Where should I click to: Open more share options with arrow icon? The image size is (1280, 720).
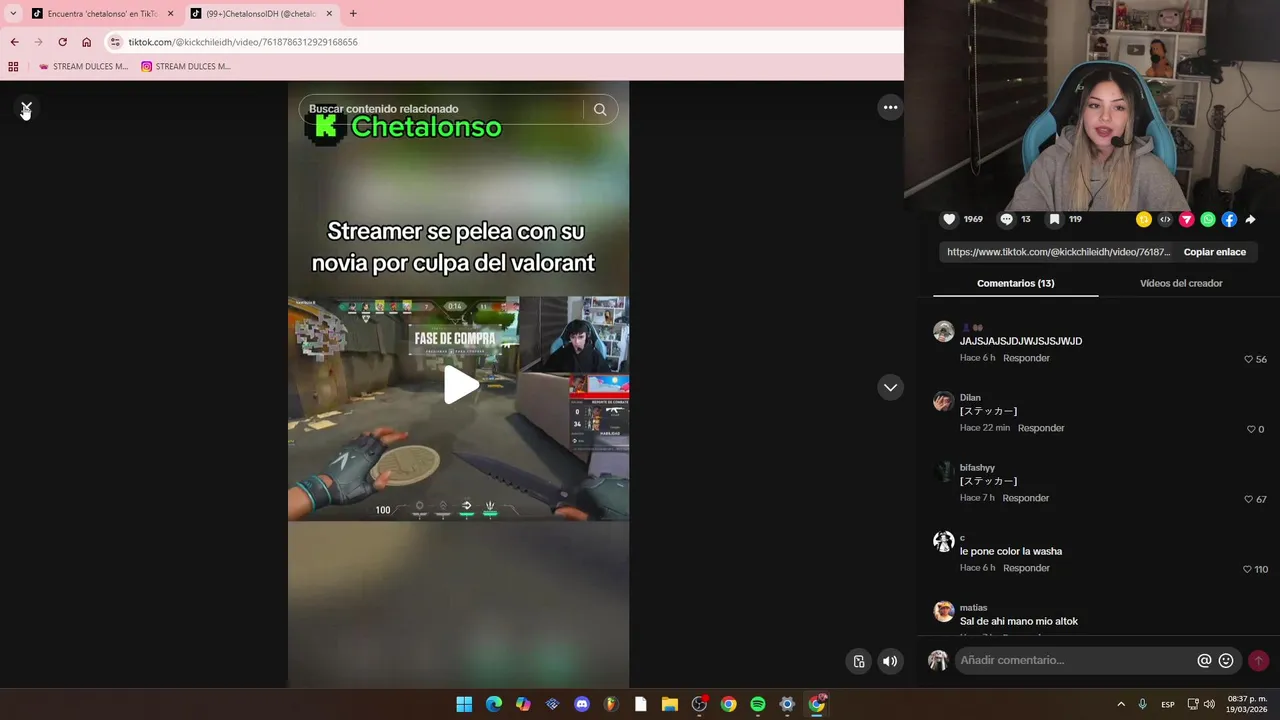[x=1250, y=219]
